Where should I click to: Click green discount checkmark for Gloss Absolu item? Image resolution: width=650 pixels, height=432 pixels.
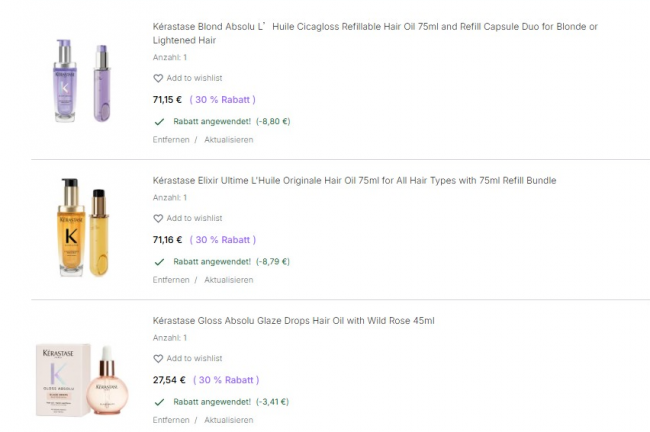click(159, 401)
